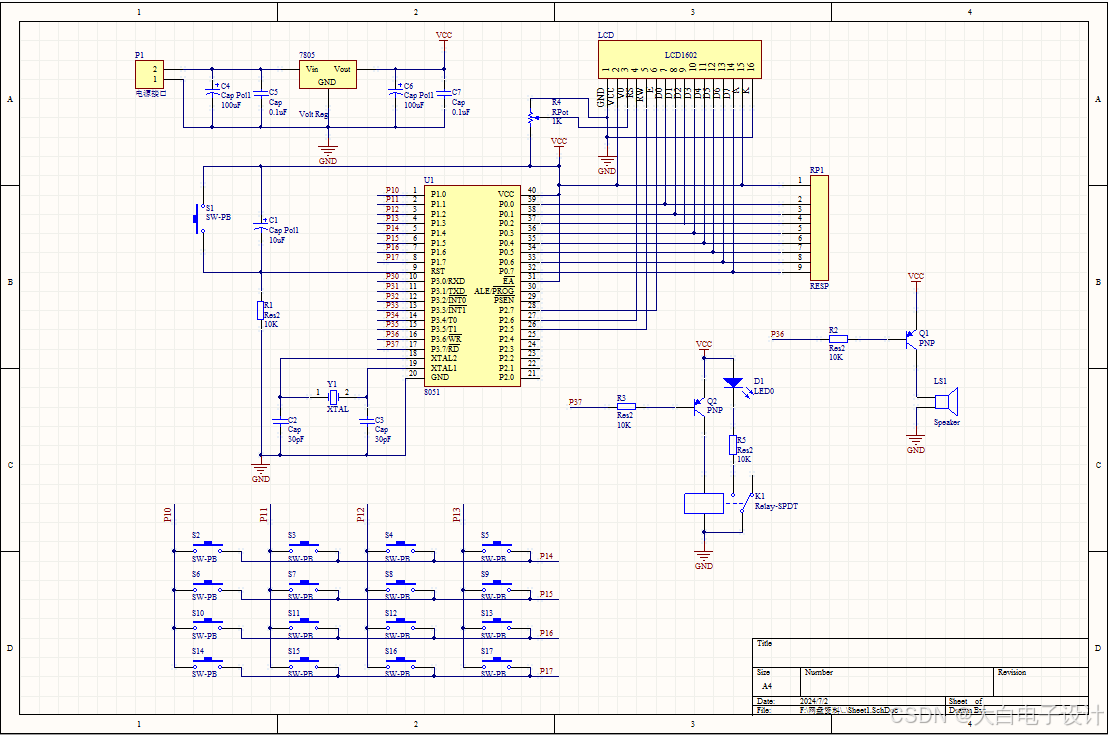Select the P37 net label near R3
The image size is (1108, 735).
pyautogui.click(x=575, y=401)
